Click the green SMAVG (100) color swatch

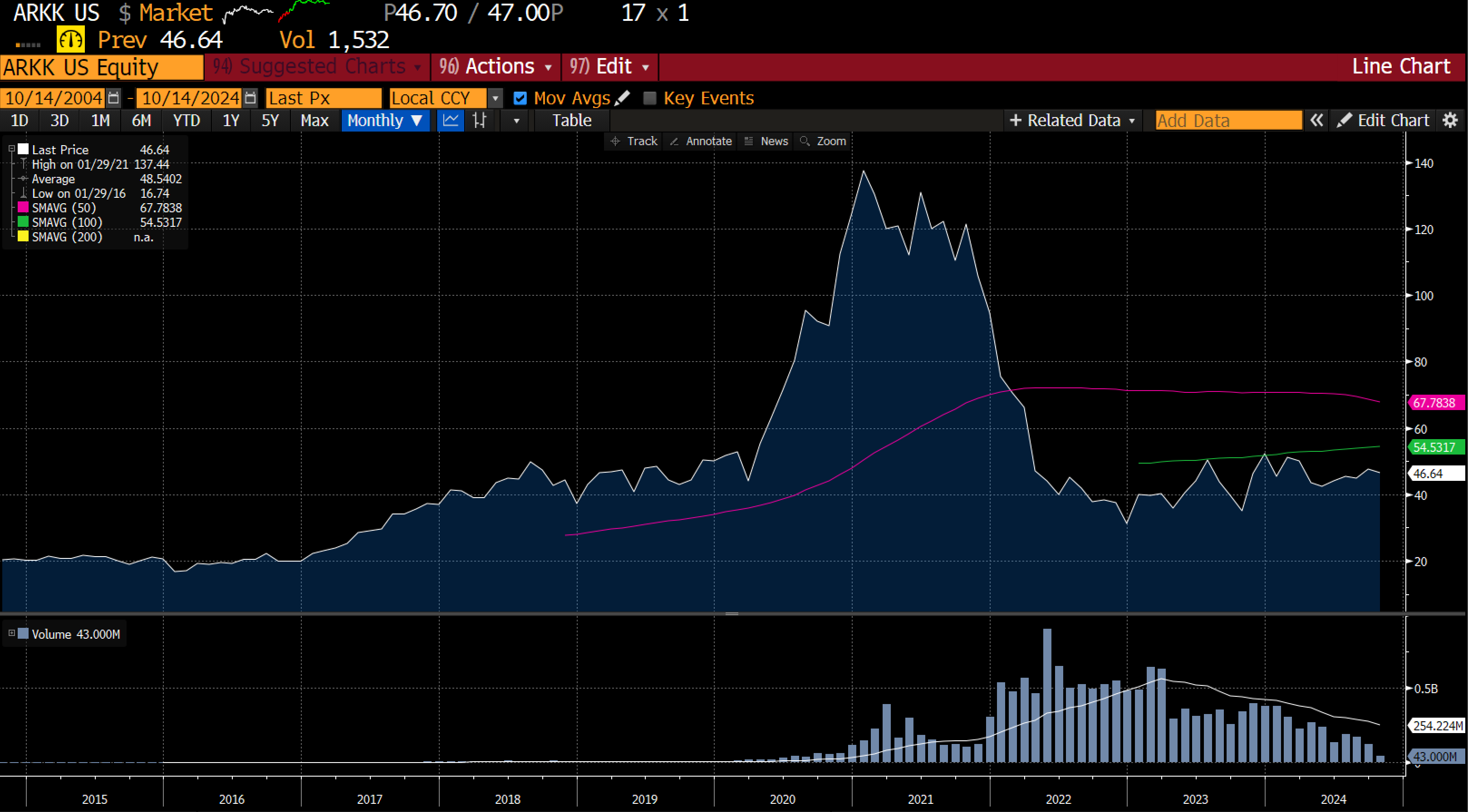pos(23,222)
